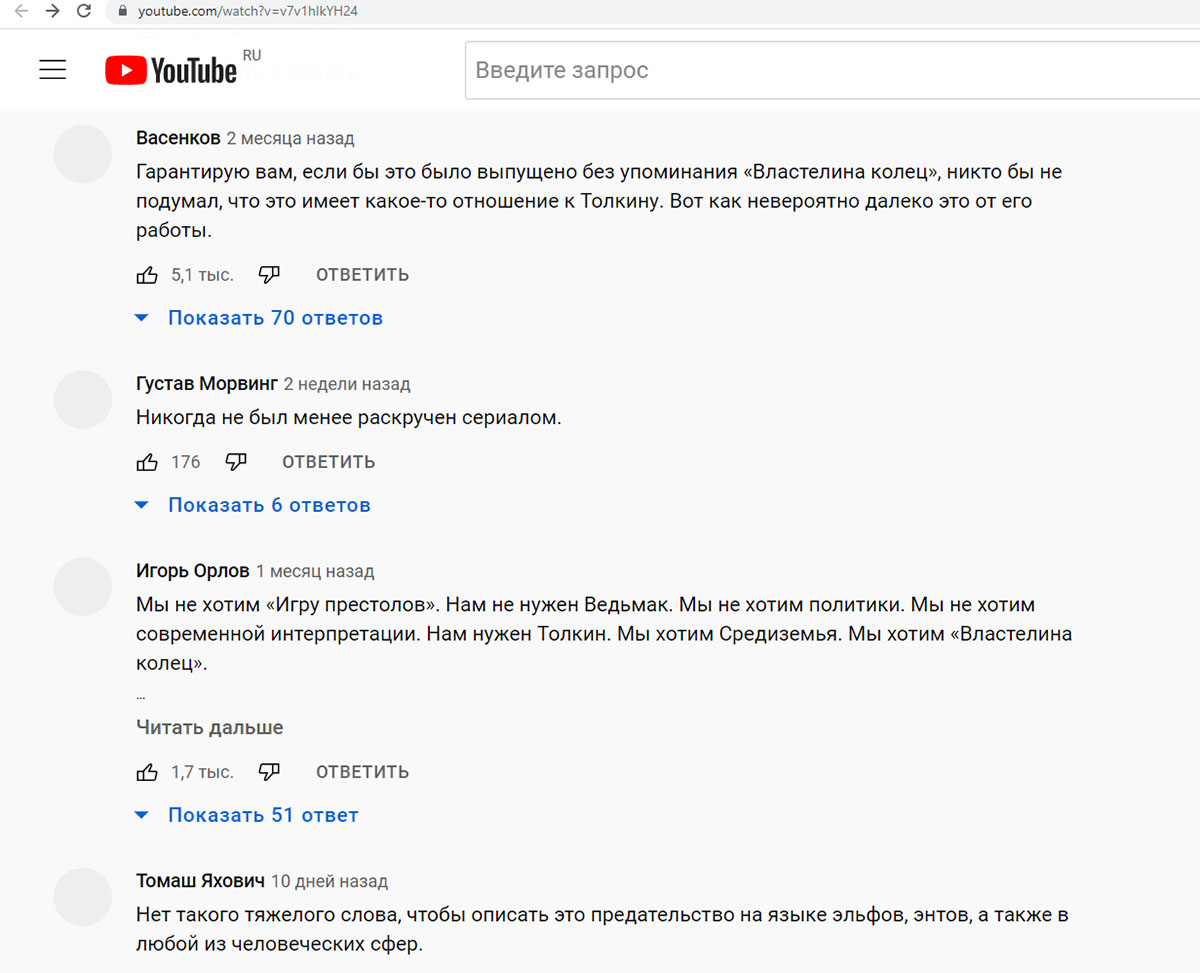Open Томаш Яхович's profile avatar
Viewport: 1200px width, 973px height.
click(x=82, y=896)
